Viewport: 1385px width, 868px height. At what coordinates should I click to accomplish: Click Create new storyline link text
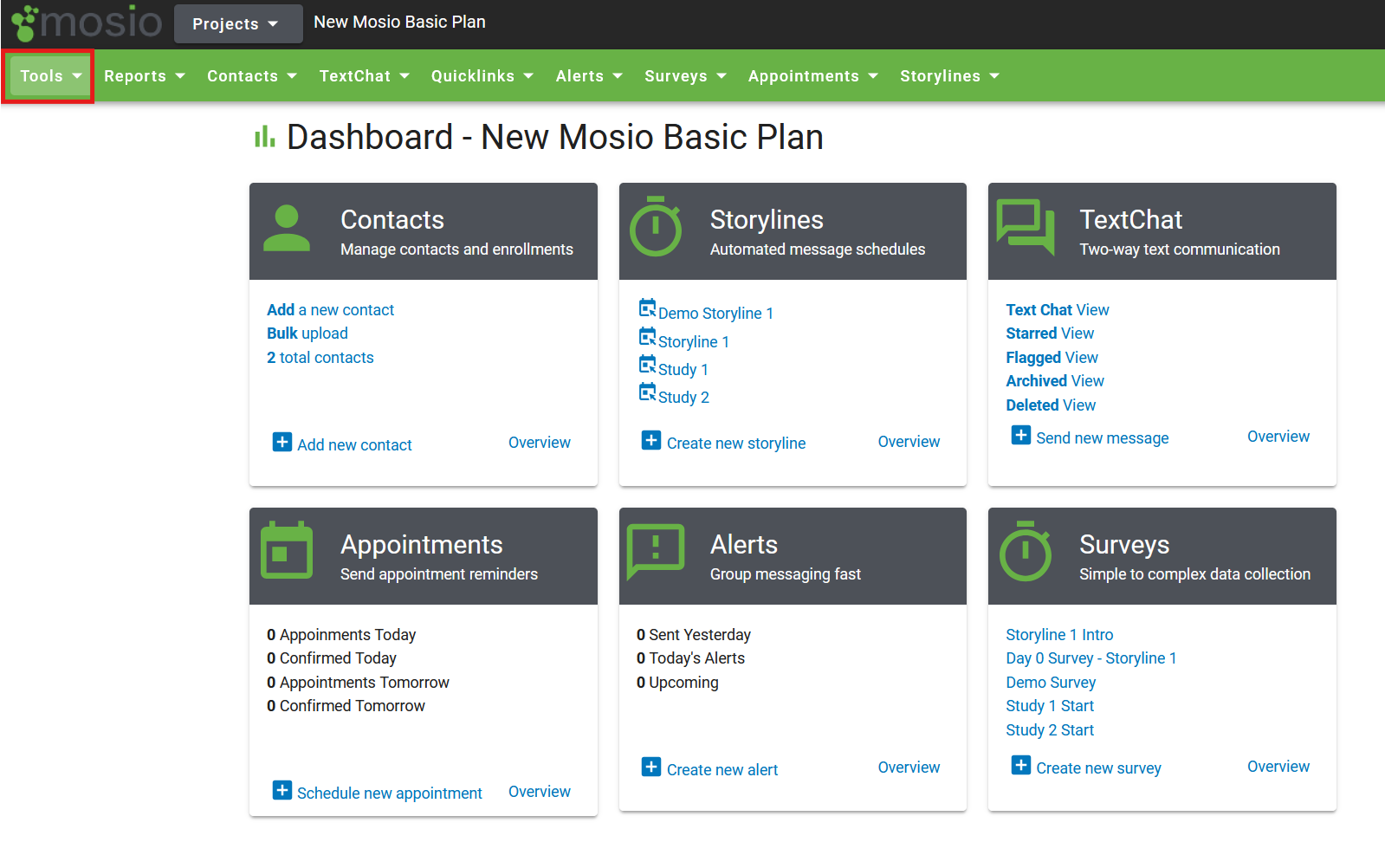click(x=736, y=444)
